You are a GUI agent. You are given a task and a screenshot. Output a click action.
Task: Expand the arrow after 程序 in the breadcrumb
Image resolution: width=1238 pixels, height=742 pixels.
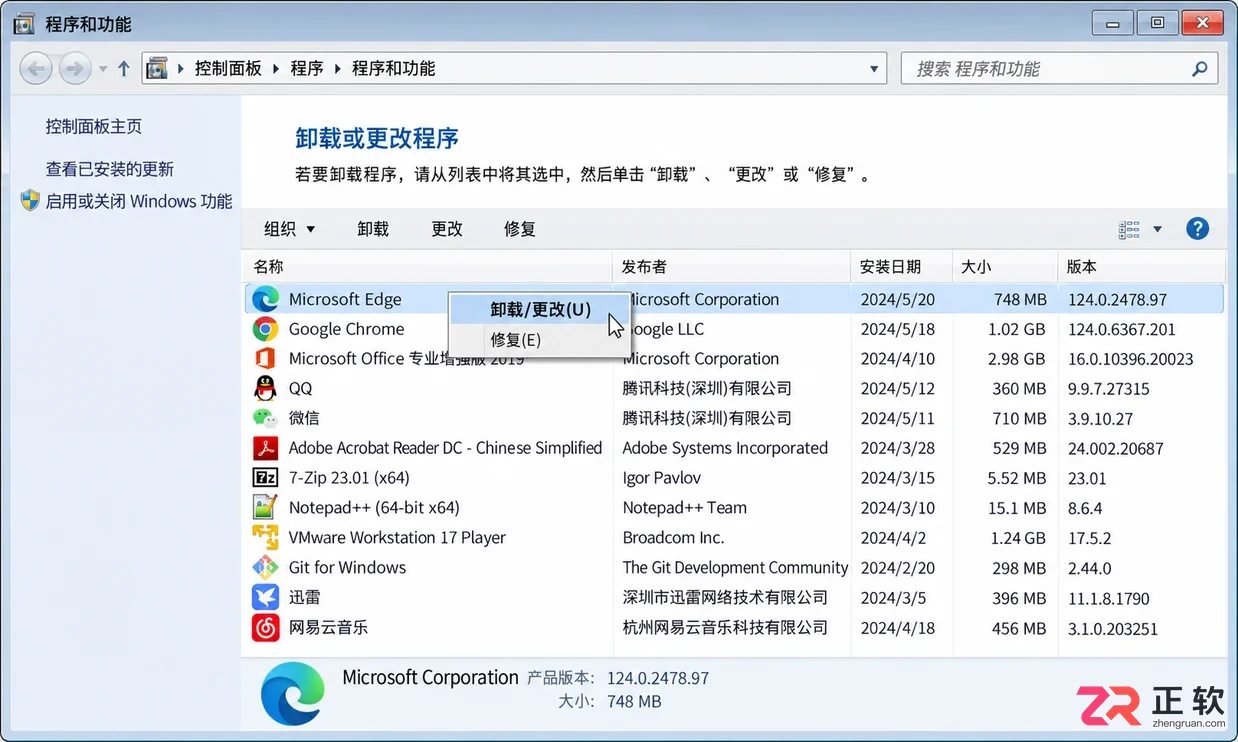[338, 69]
